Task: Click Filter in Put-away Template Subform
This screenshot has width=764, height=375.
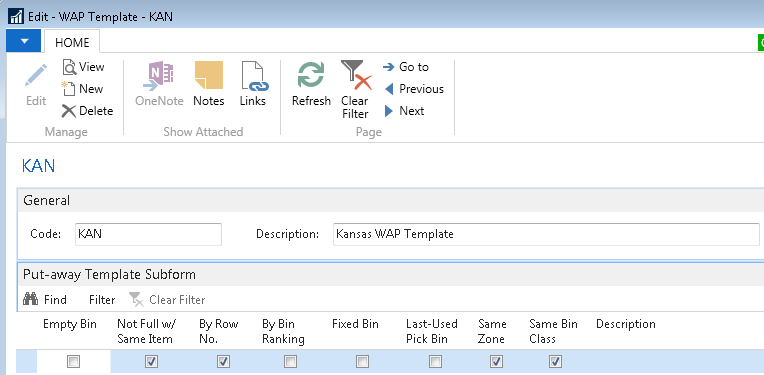Action: point(102,300)
